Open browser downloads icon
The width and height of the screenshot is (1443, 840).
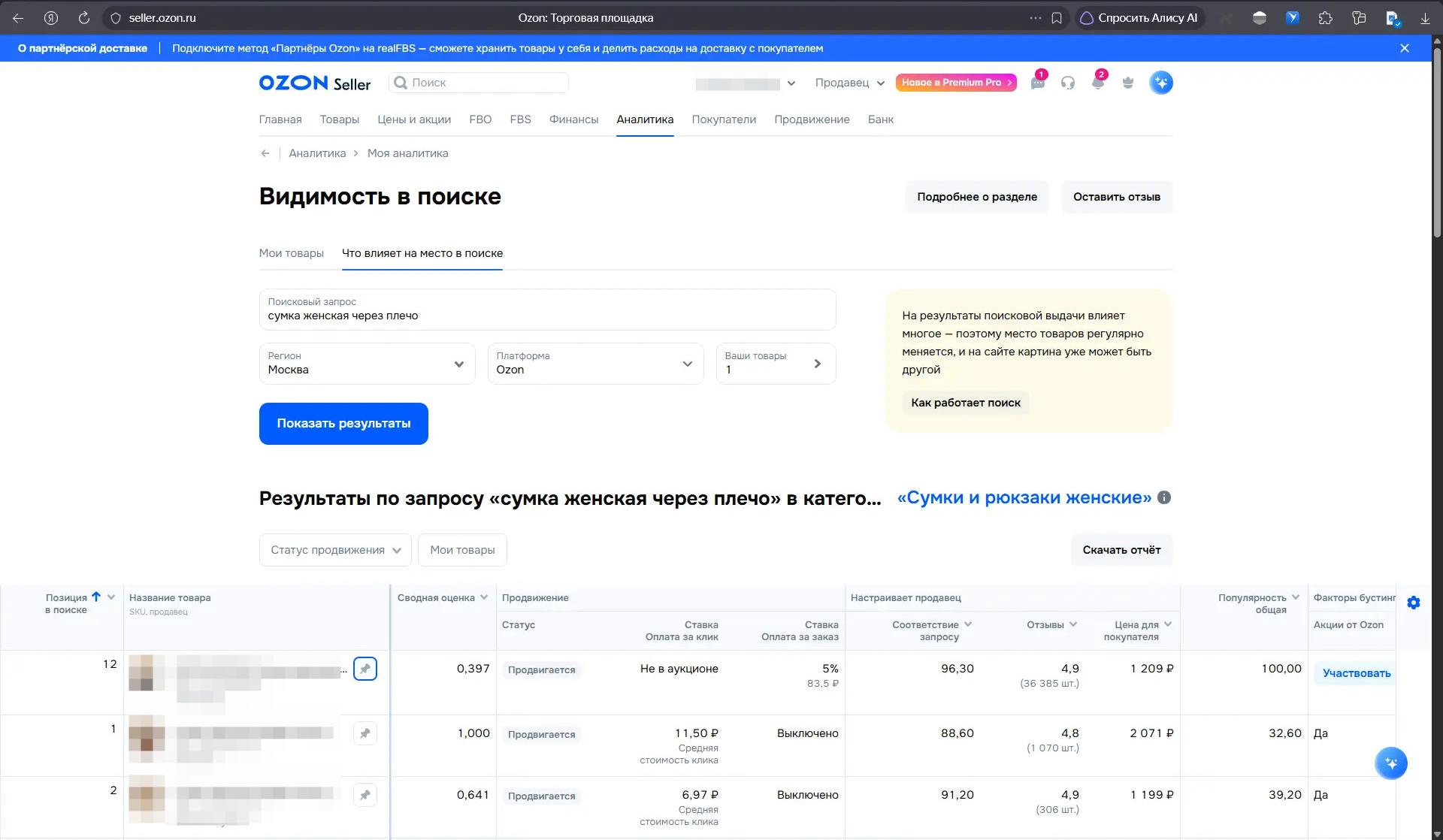1425,18
